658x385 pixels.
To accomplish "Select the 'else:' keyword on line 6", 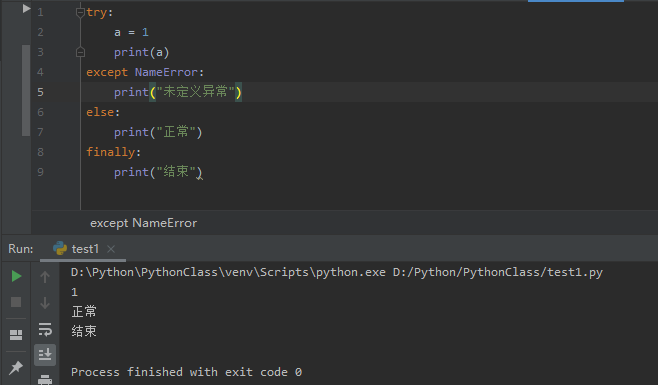I will [x=103, y=112].
